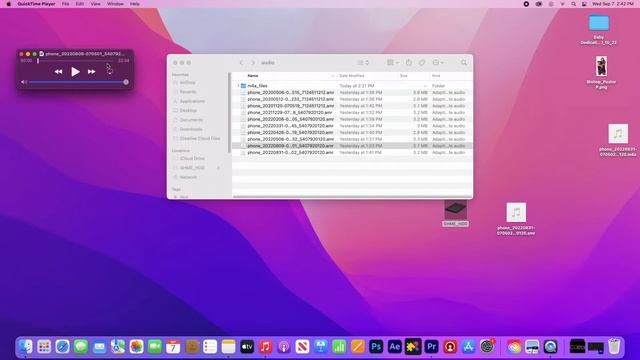640x360 pixels.
Task: Open Documents in the Finder sidebar
Action: (x=191, y=120)
